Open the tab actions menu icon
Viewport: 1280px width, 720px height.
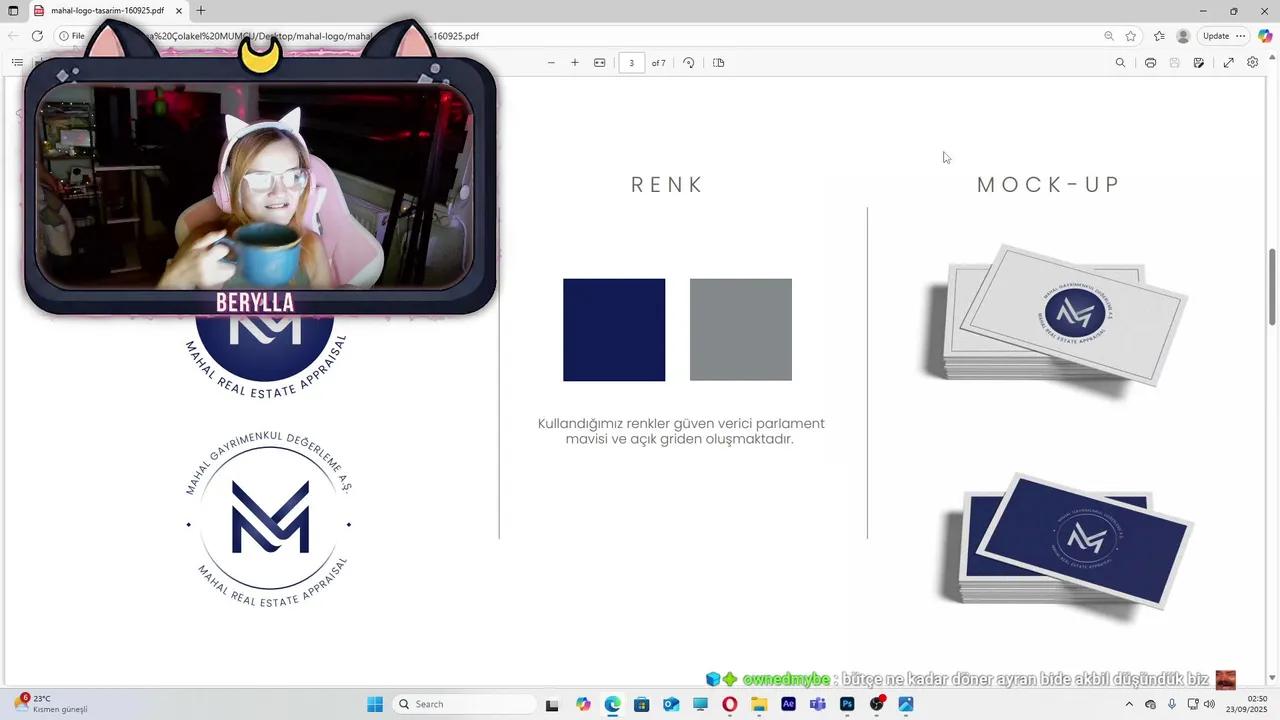13,11
